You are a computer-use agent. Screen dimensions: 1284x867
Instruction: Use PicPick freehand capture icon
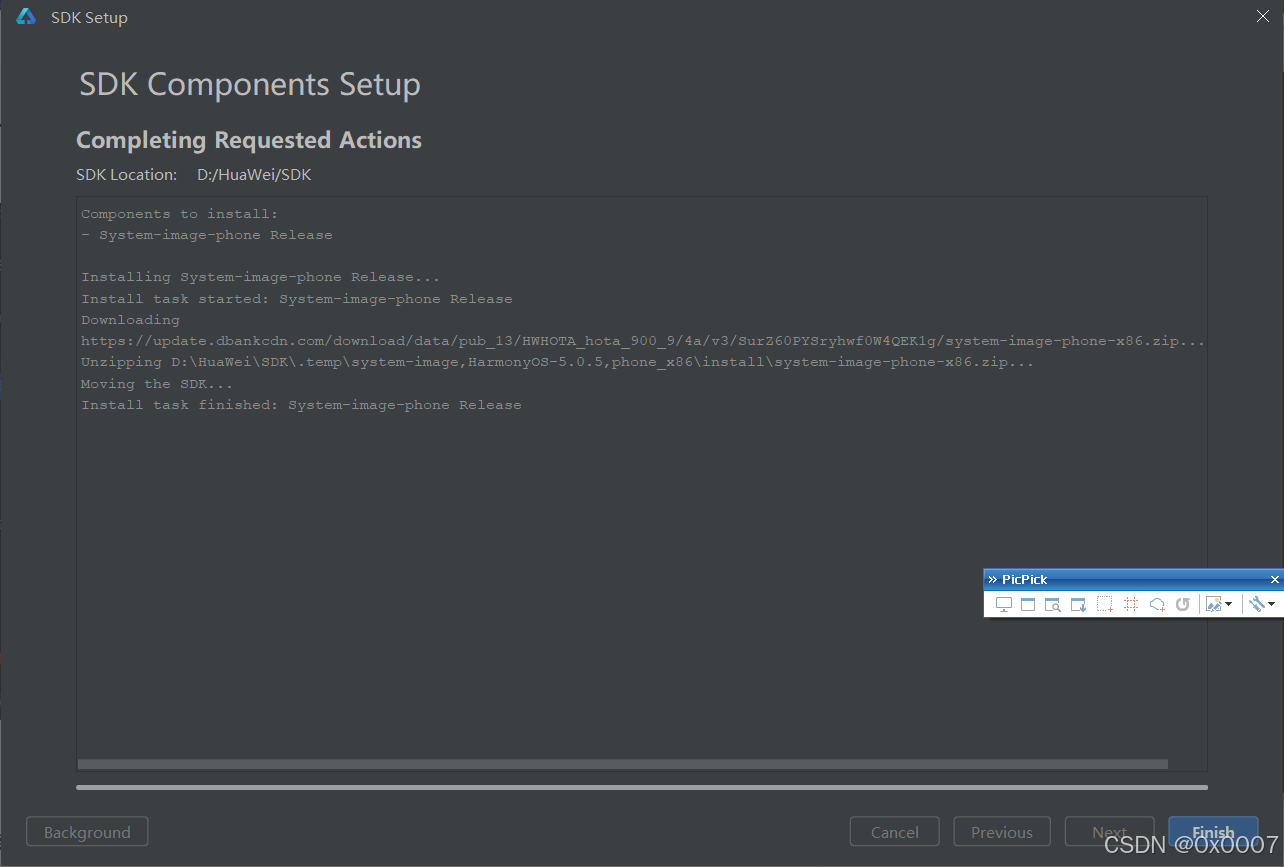coord(1157,604)
